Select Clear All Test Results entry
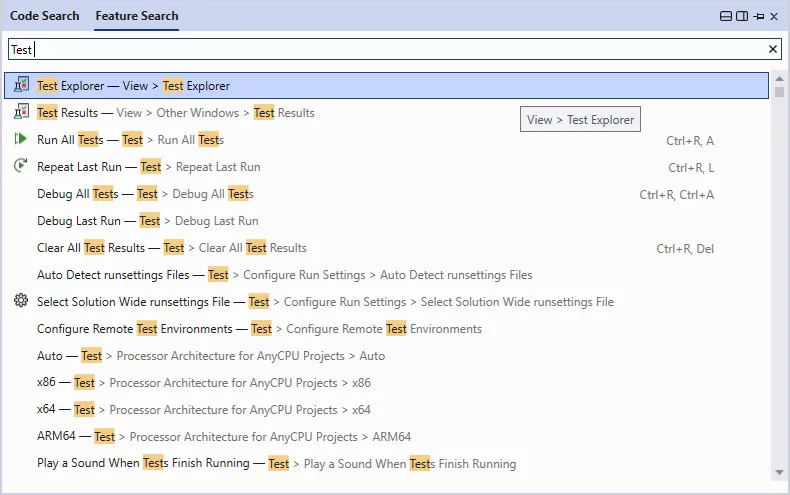This screenshot has height=495, width=790. click(386, 248)
